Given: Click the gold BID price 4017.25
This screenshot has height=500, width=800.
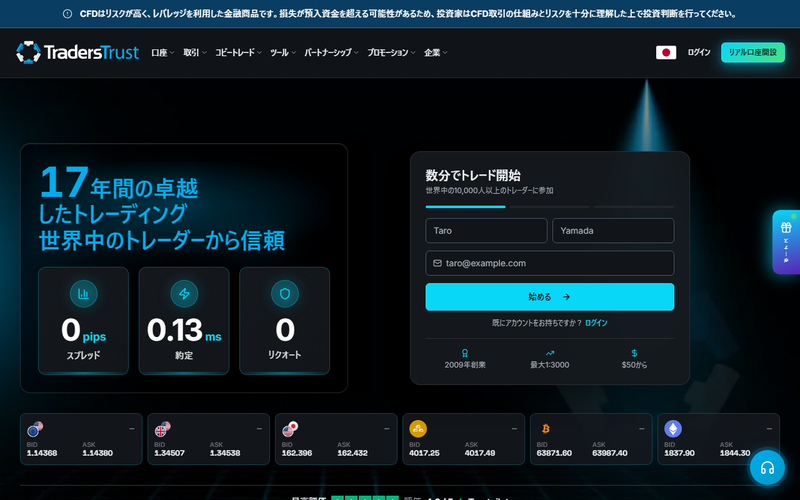Looking at the screenshot, I should coord(424,453).
